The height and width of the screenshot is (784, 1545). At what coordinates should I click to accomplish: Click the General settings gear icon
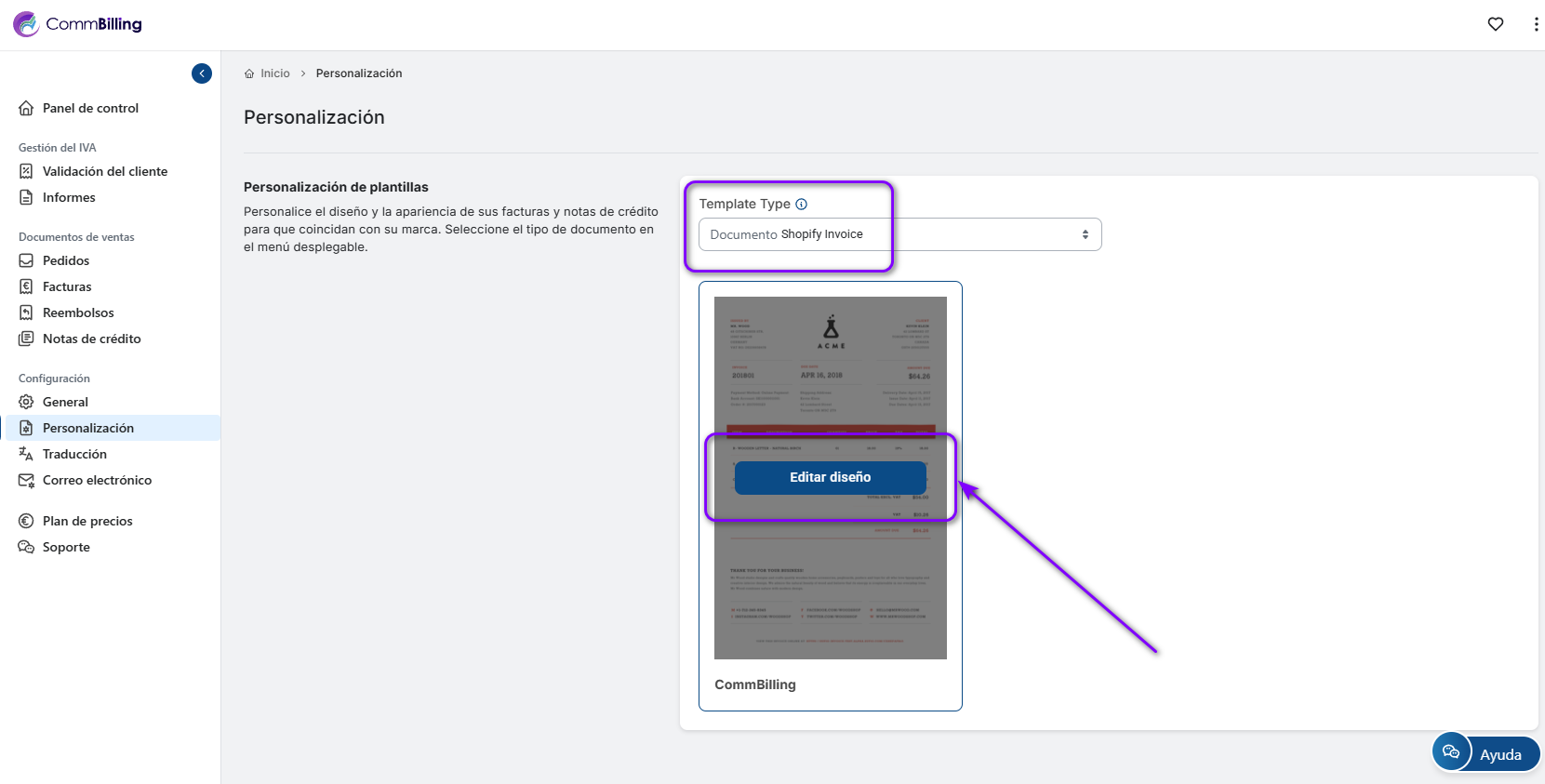(26, 402)
